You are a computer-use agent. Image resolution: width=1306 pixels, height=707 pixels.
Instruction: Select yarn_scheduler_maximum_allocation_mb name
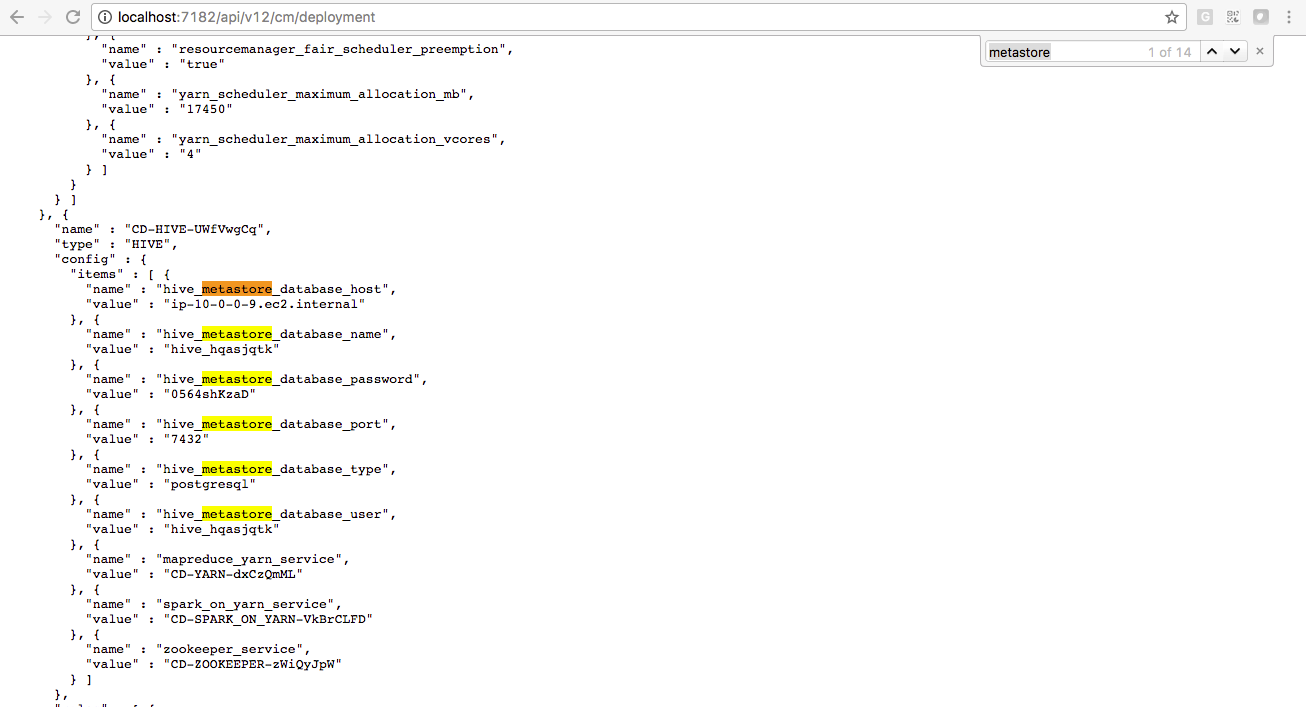[x=319, y=94]
